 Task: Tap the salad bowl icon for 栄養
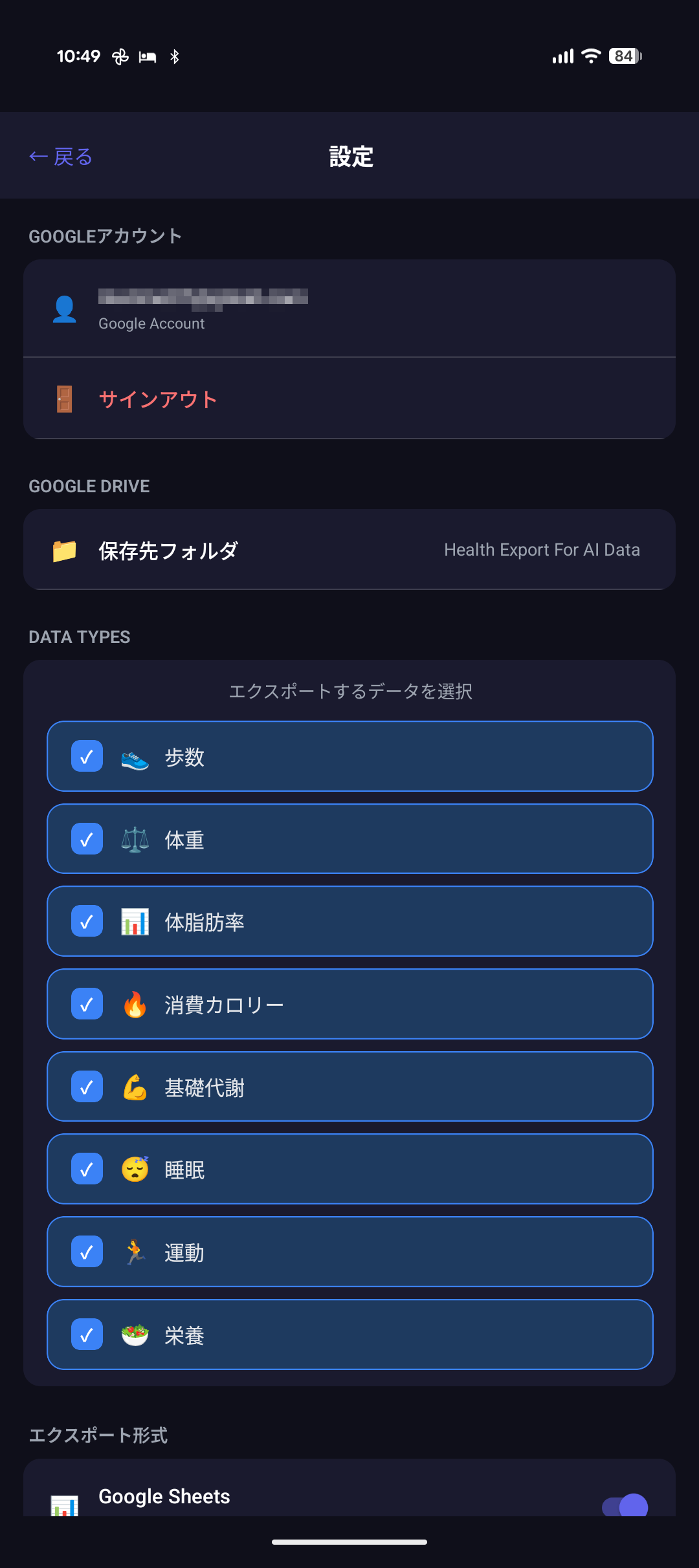135,1335
